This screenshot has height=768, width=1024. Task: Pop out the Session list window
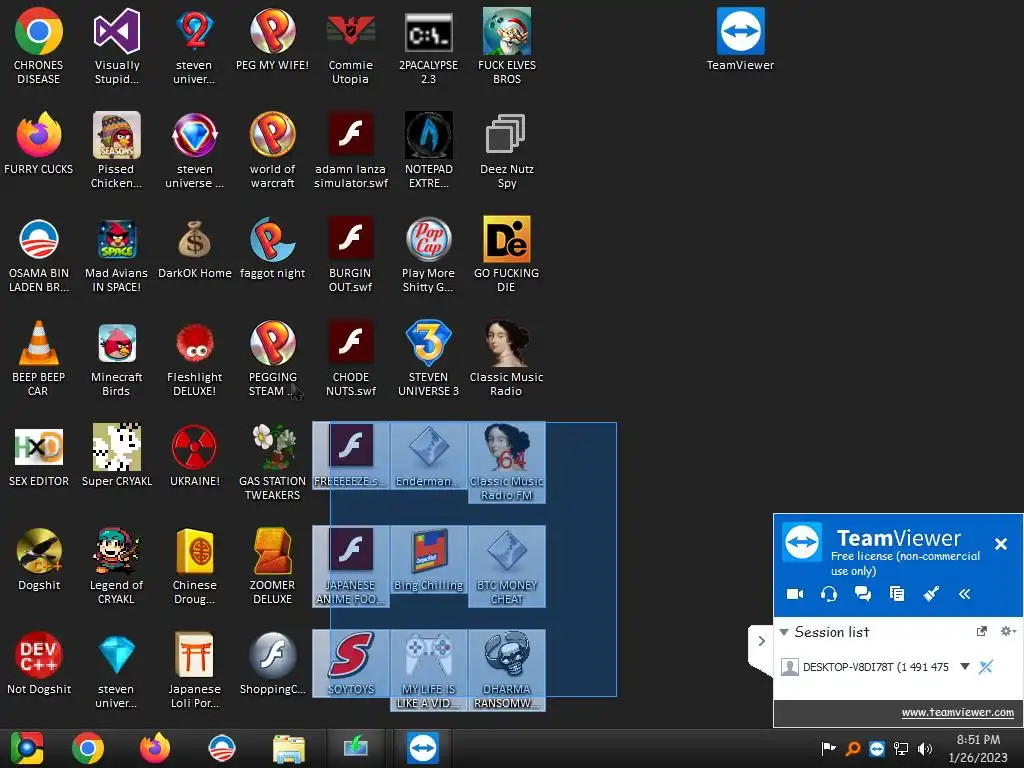(982, 631)
